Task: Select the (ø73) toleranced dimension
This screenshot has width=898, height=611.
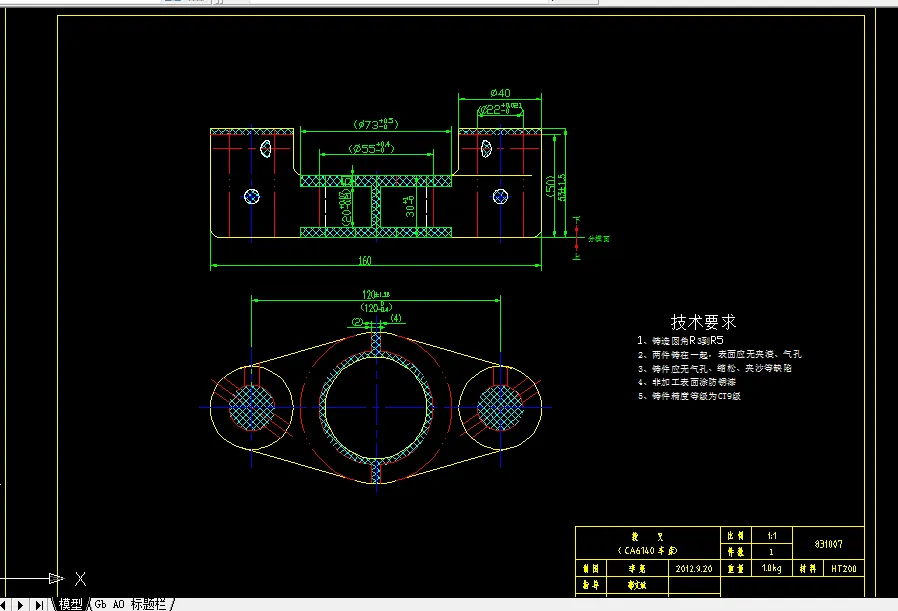Action: coord(376,124)
